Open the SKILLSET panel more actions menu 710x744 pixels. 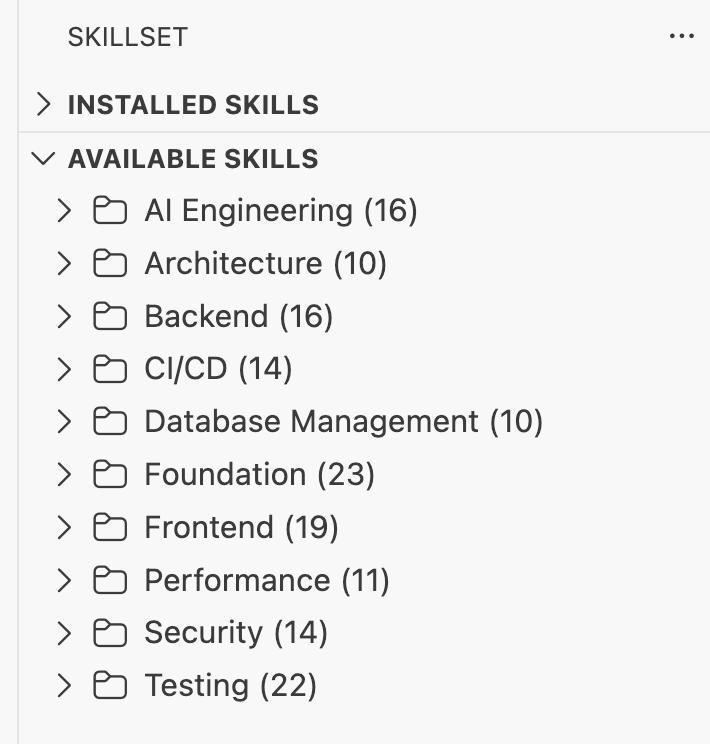pos(681,37)
